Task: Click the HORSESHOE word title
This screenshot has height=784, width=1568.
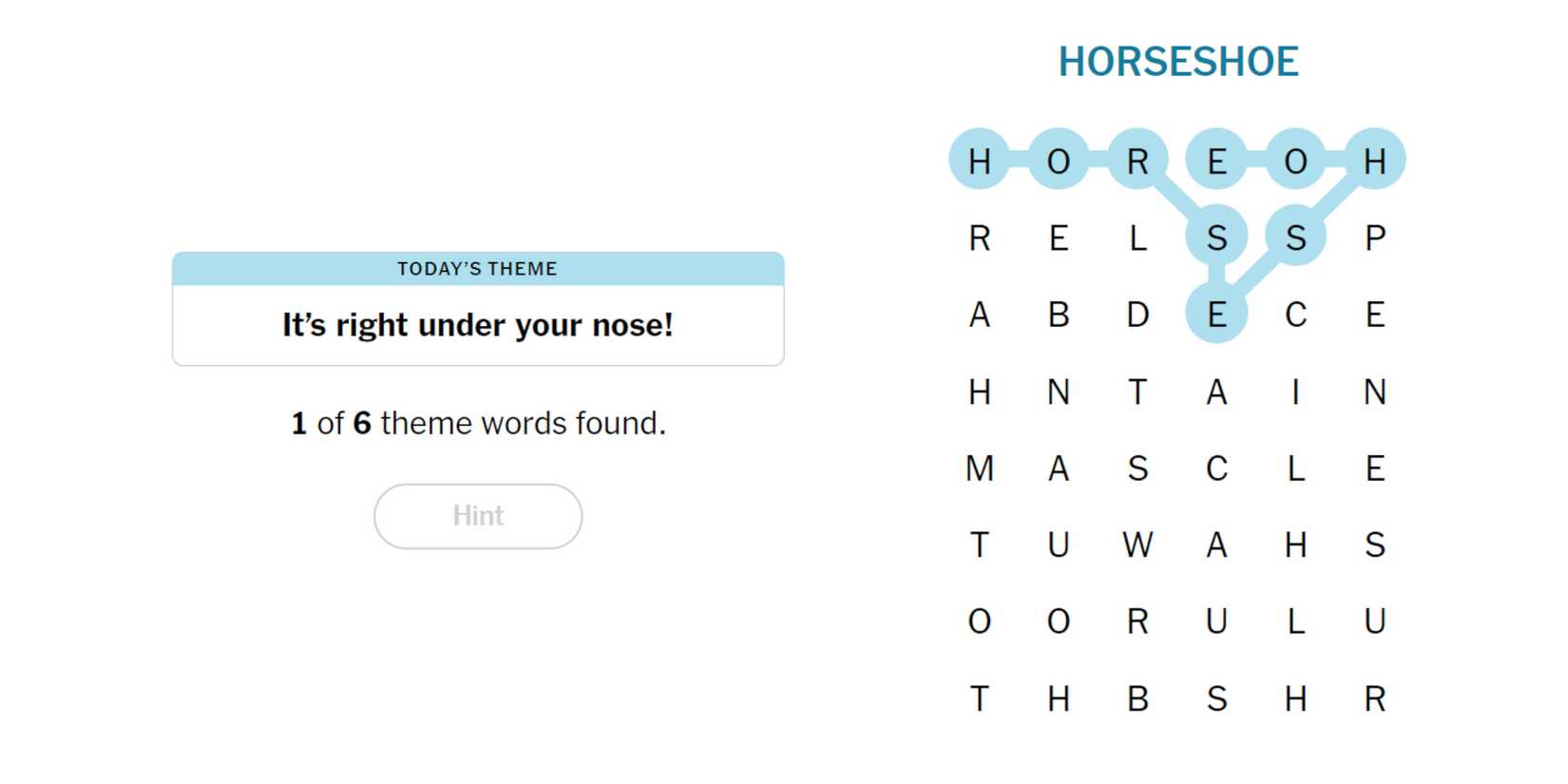Action: [x=1177, y=62]
